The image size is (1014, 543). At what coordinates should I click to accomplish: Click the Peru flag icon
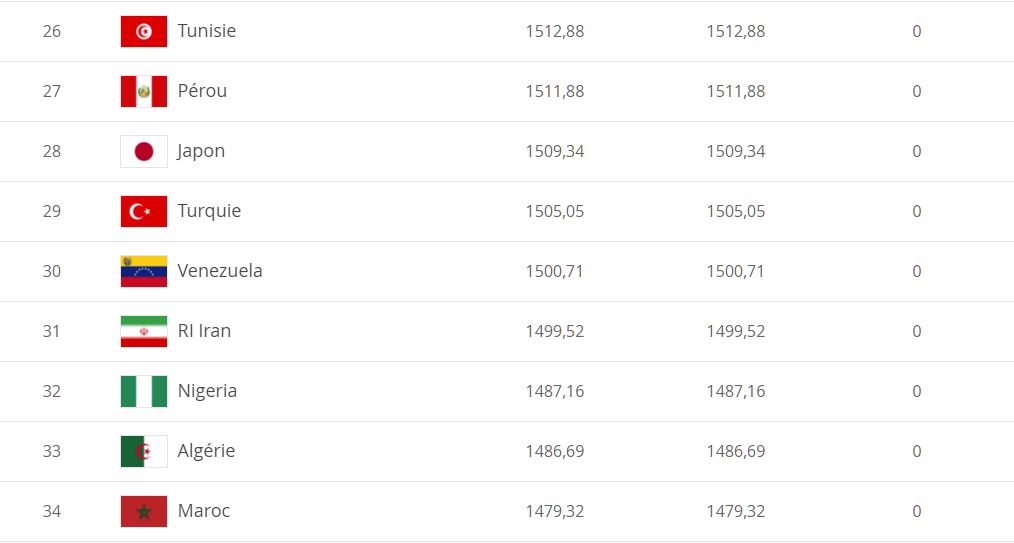(x=144, y=91)
